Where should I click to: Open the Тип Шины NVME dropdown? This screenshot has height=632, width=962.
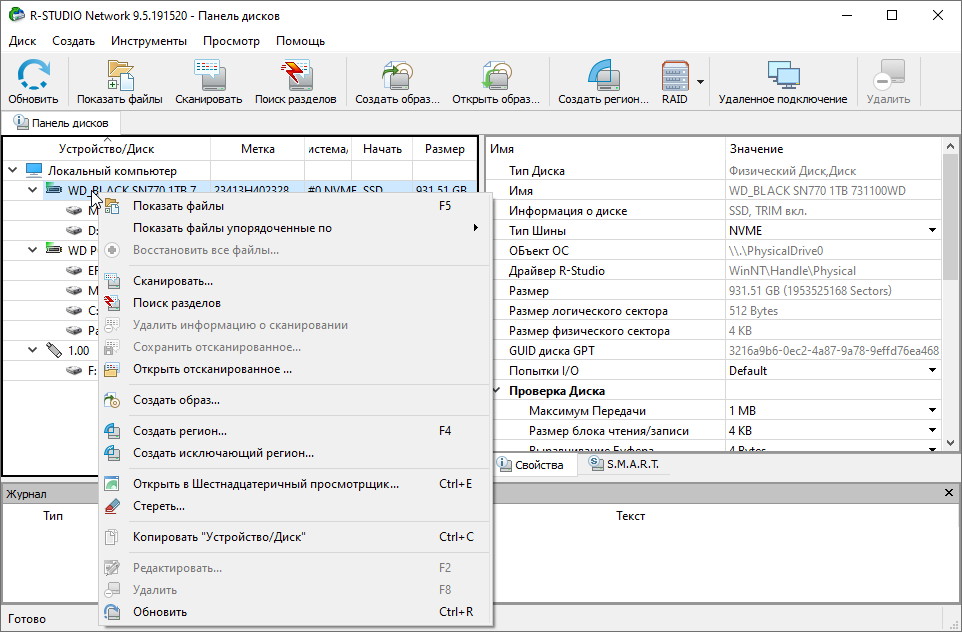pos(932,231)
